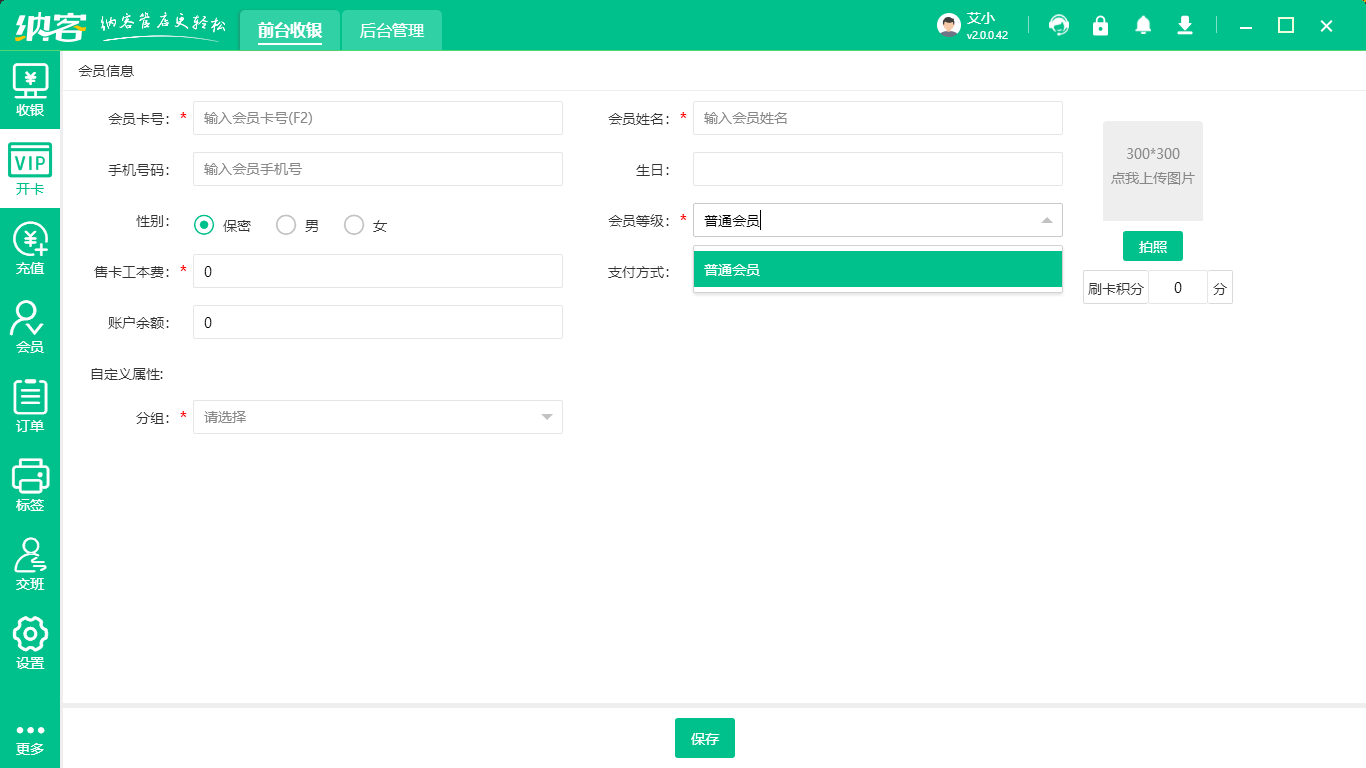Screen dimensions: 1366x768
Task: Open the 会员 member sidebar icon
Action: click(x=30, y=327)
